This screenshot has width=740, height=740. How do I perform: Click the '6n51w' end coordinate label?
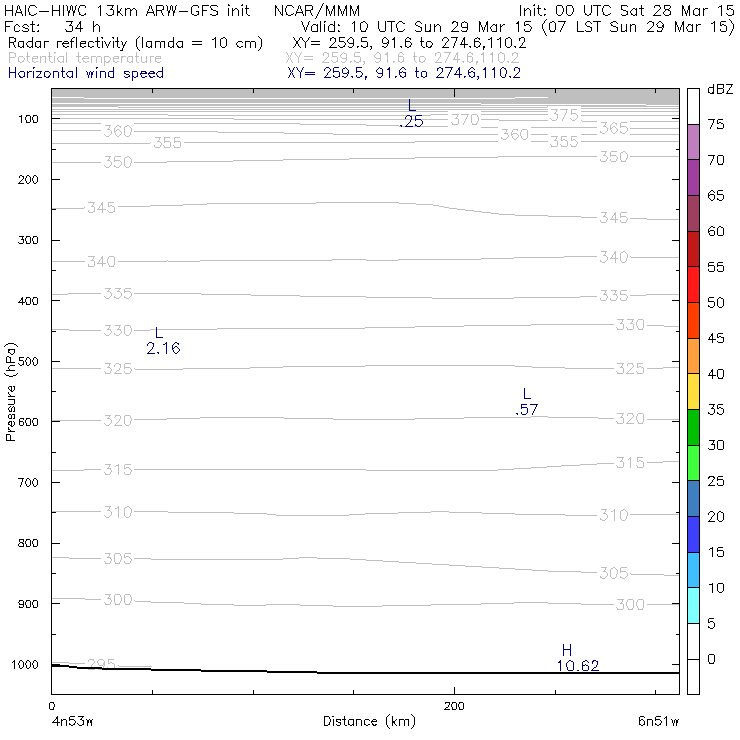click(x=658, y=722)
